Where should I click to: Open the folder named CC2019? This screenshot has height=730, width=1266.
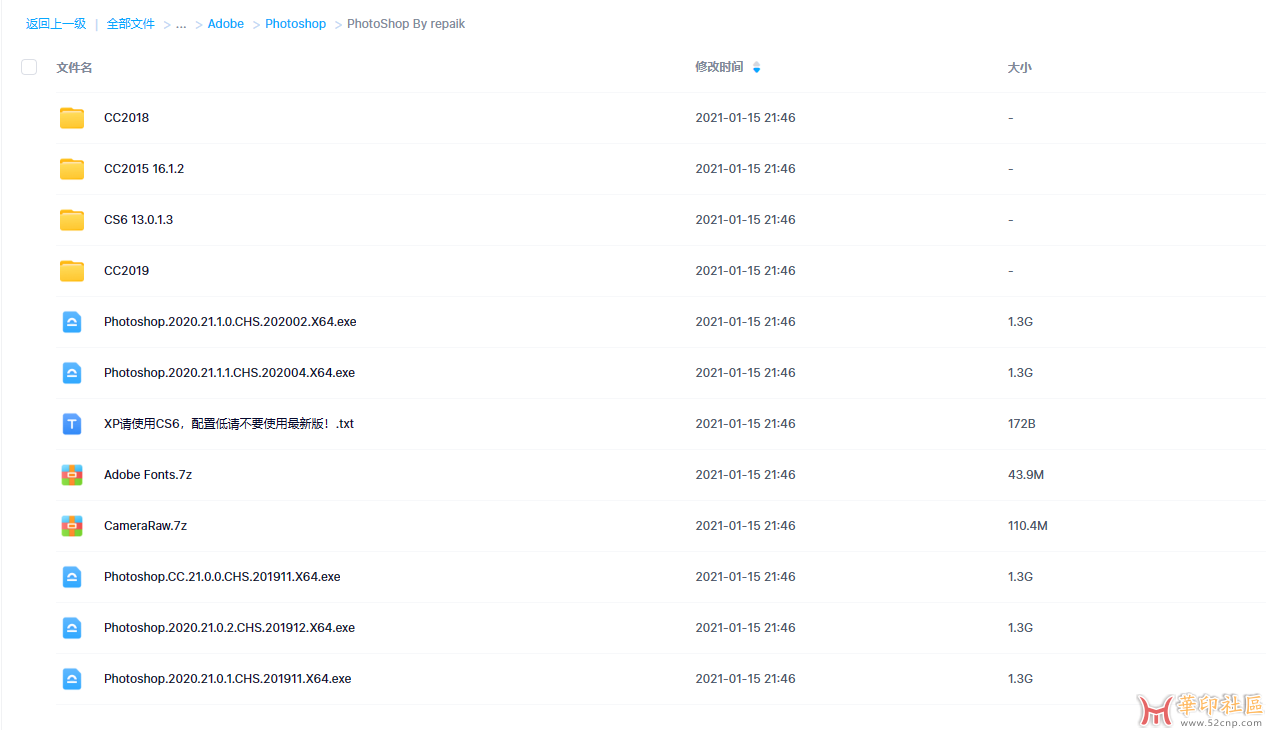(126, 271)
